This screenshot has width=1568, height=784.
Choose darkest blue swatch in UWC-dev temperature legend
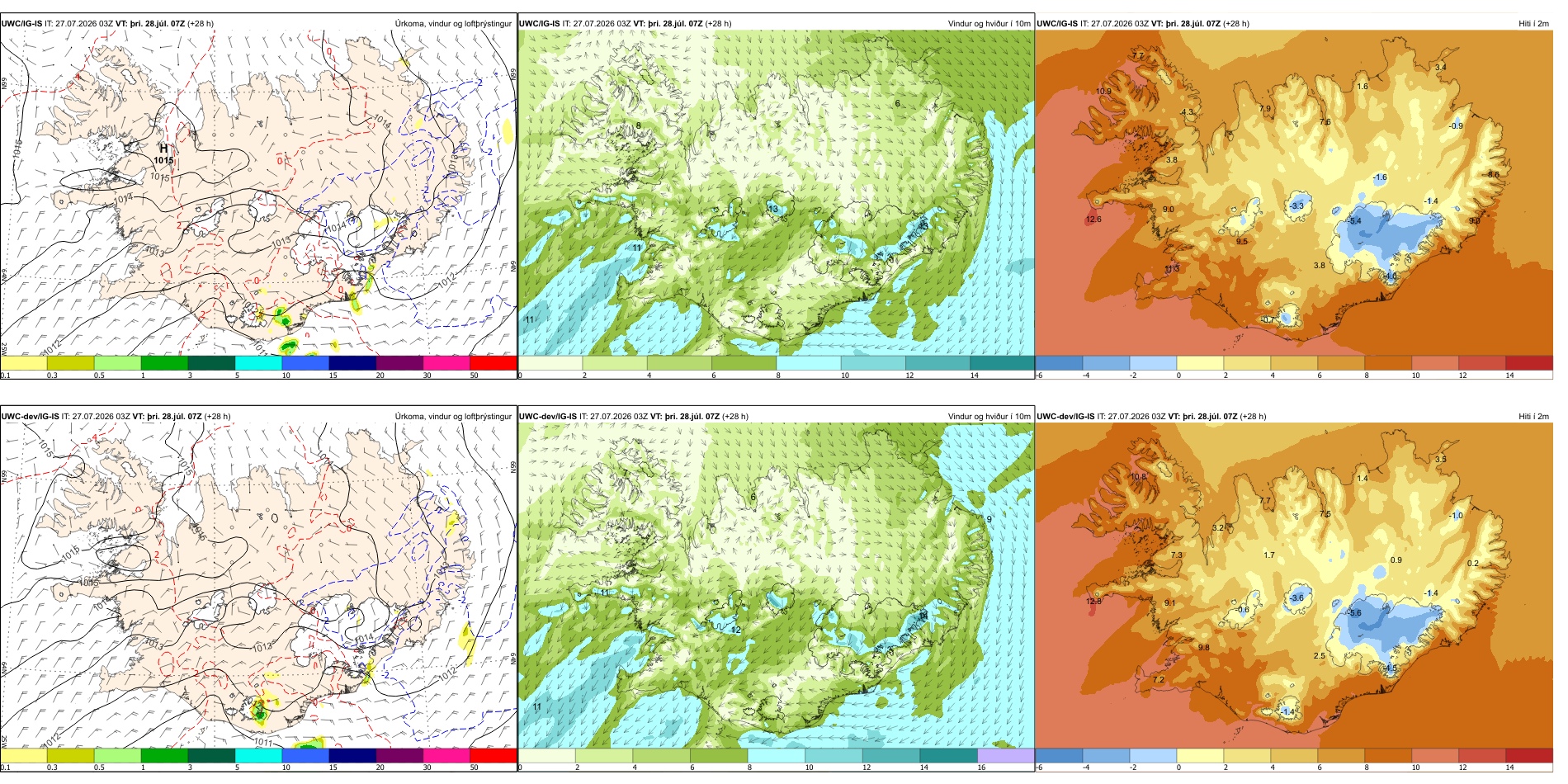tap(1059, 756)
